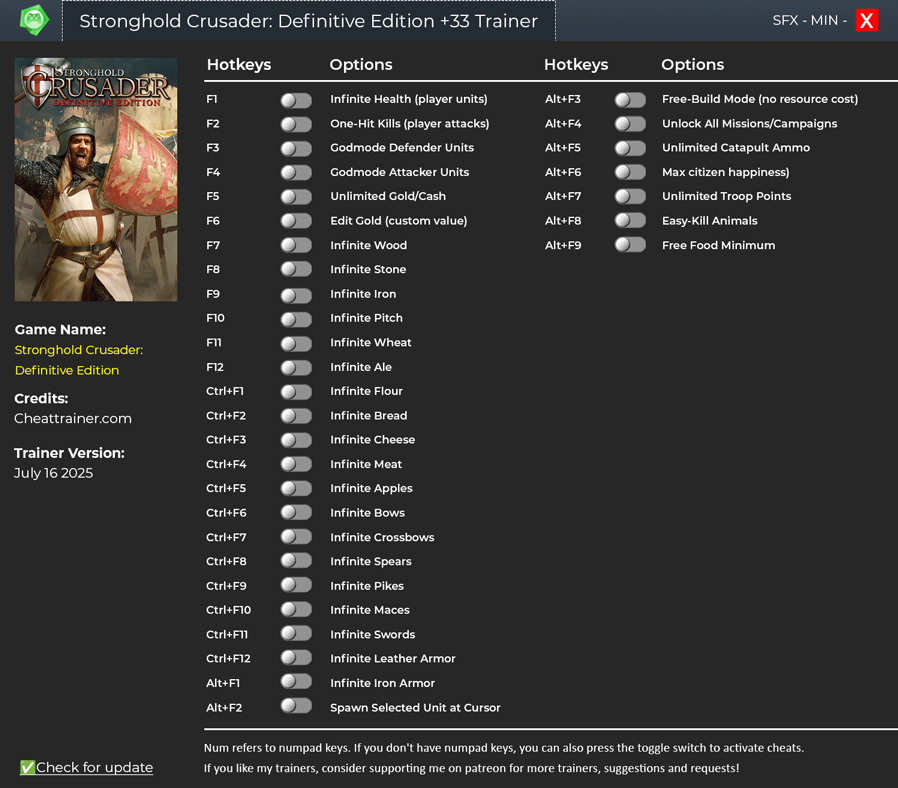Enable Spawn Selected Unit at Cursor
Screen dimensions: 898x788
296,706
